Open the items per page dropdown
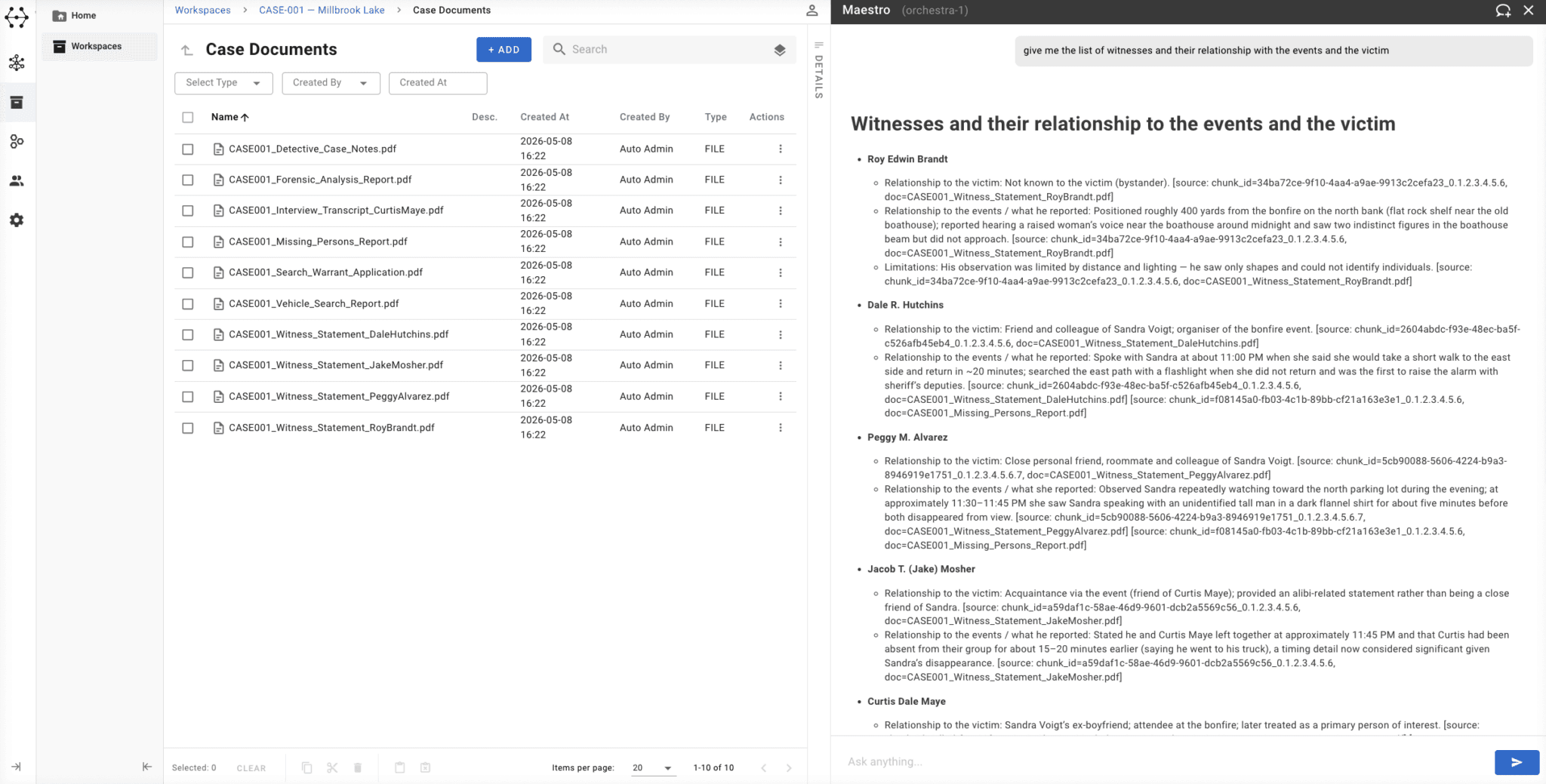Screen dimensions: 1546x784 click(652, 768)
